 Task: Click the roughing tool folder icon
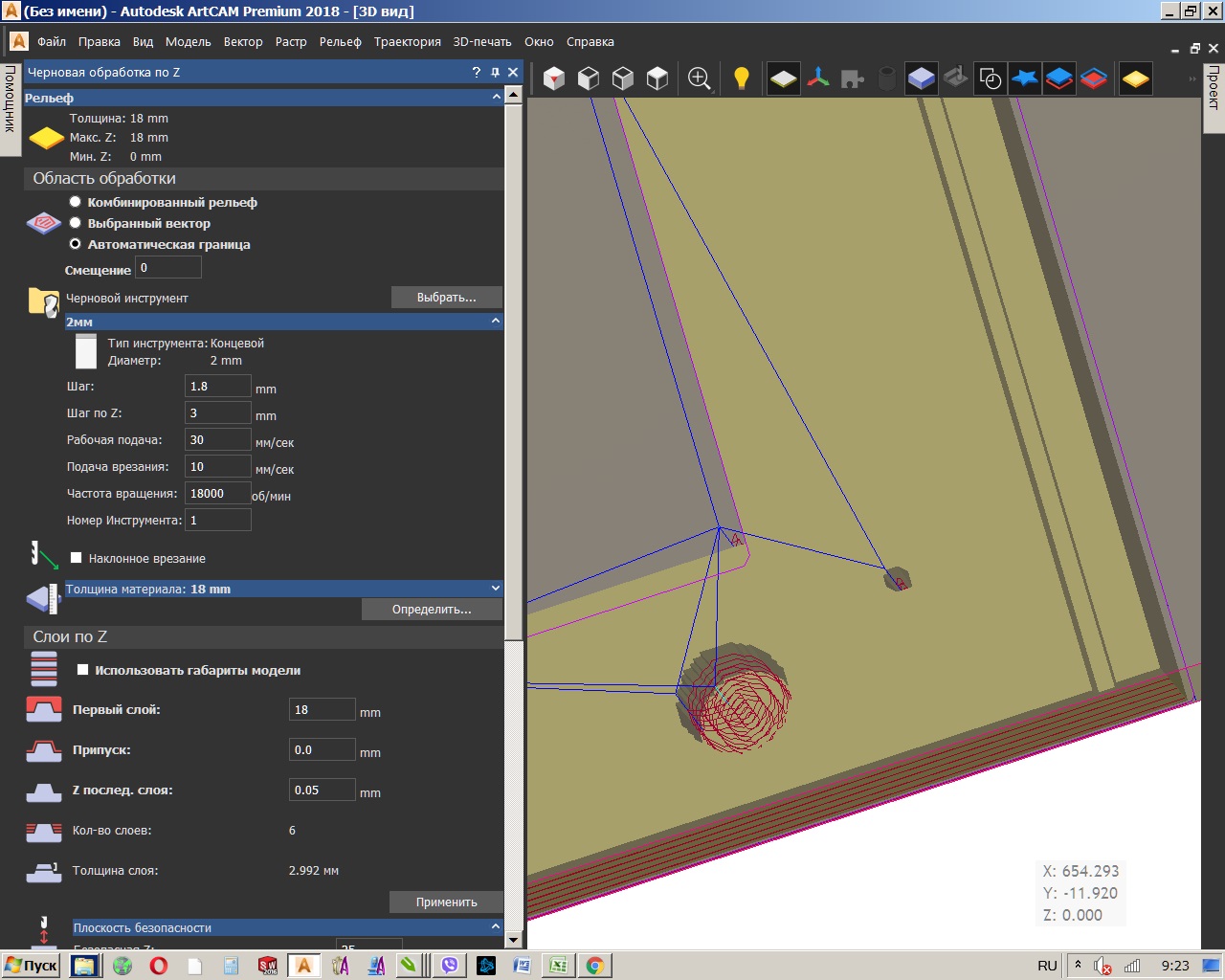[x=44, y=301]
